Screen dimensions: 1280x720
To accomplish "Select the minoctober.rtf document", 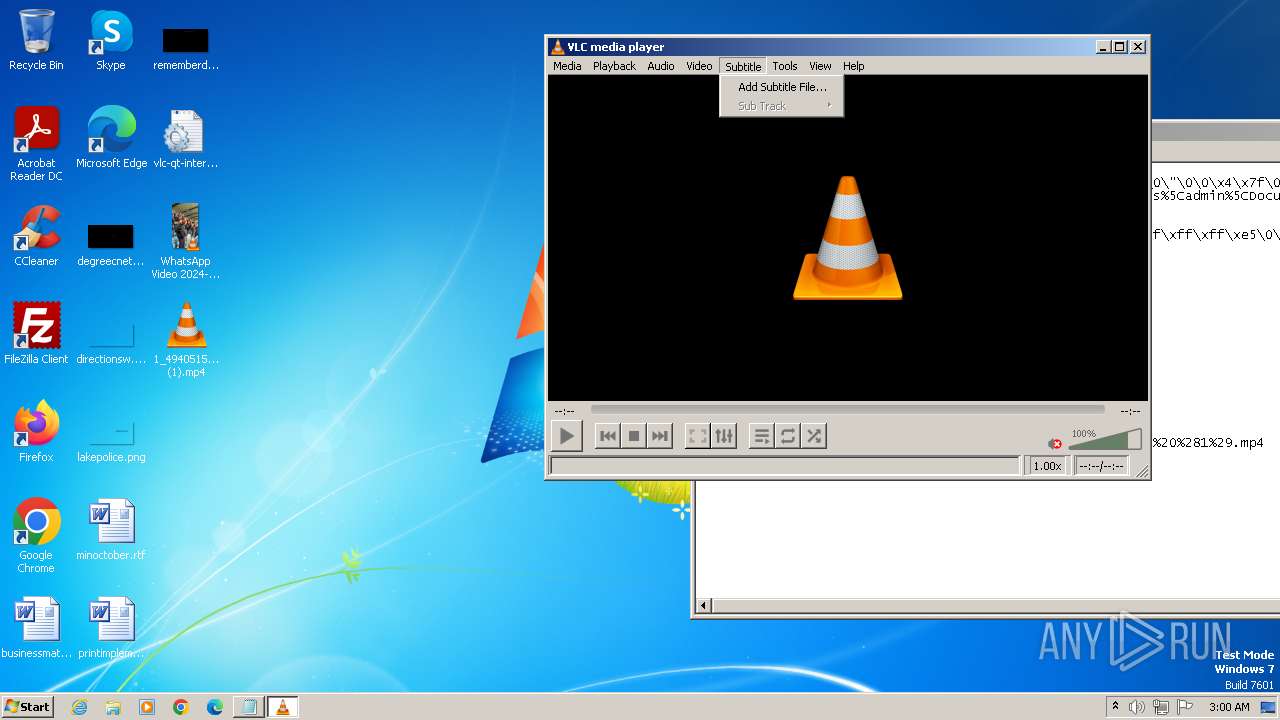I will tap(111, 530).
